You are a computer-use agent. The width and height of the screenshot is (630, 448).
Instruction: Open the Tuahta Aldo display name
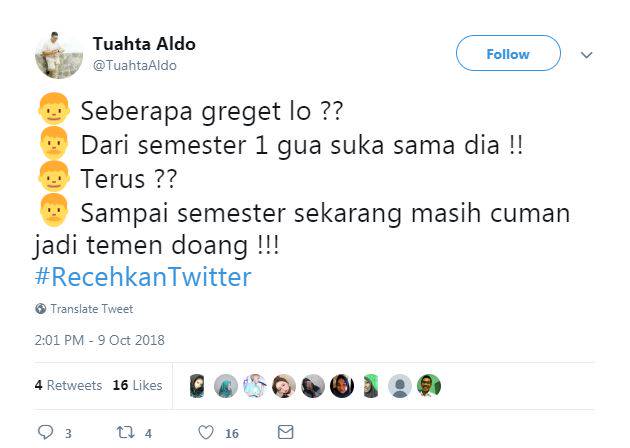[x=144, y=44]
